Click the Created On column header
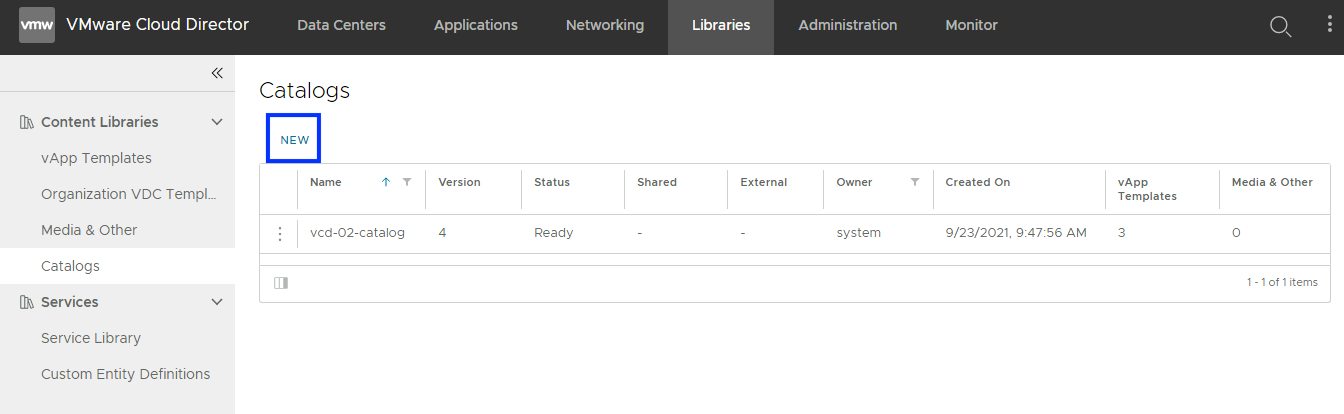This screenshot has width=1344, height=414. (977, 182)
